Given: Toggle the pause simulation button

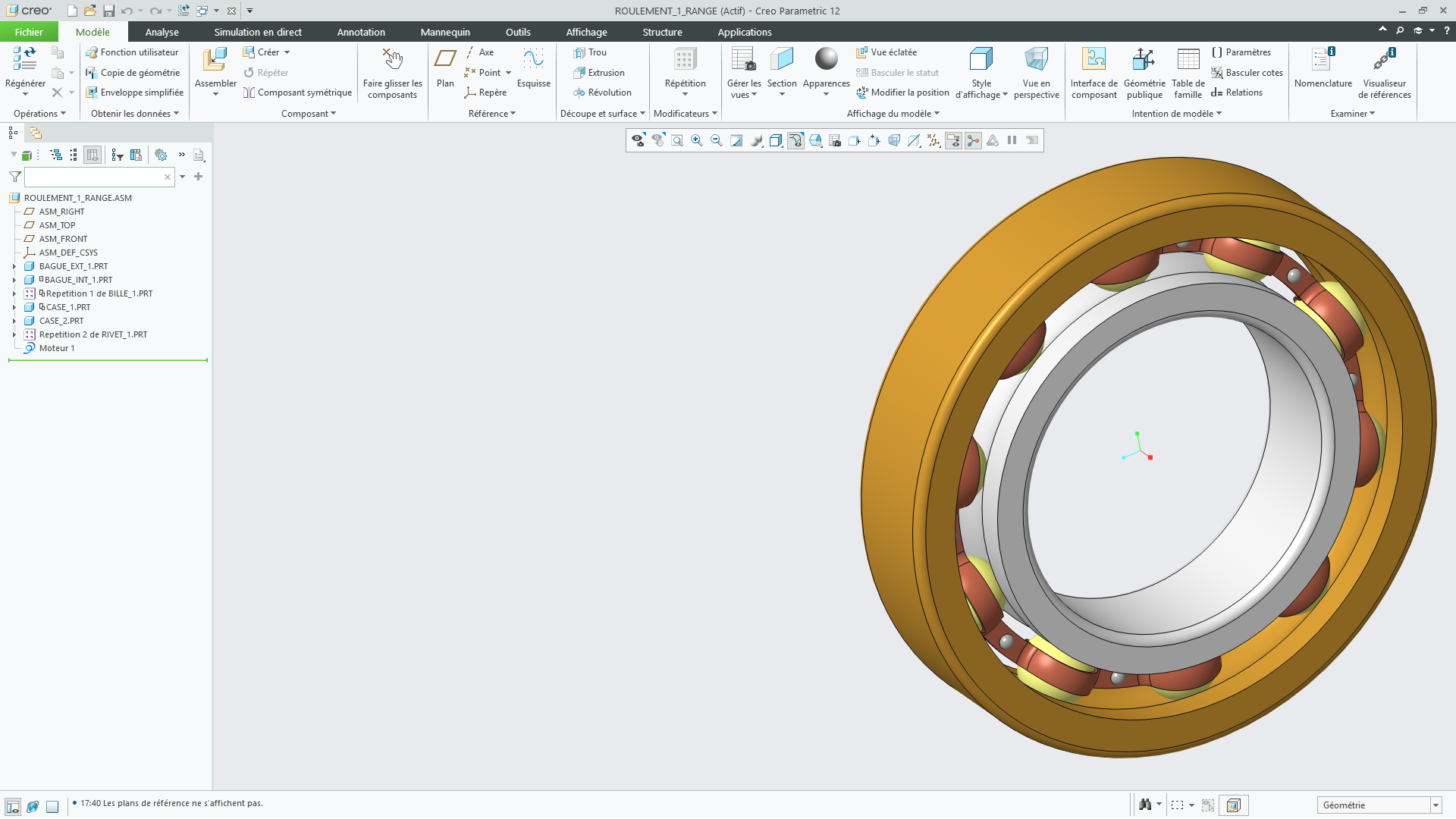Looking at the screenshot, I should tap(1012, 140).
